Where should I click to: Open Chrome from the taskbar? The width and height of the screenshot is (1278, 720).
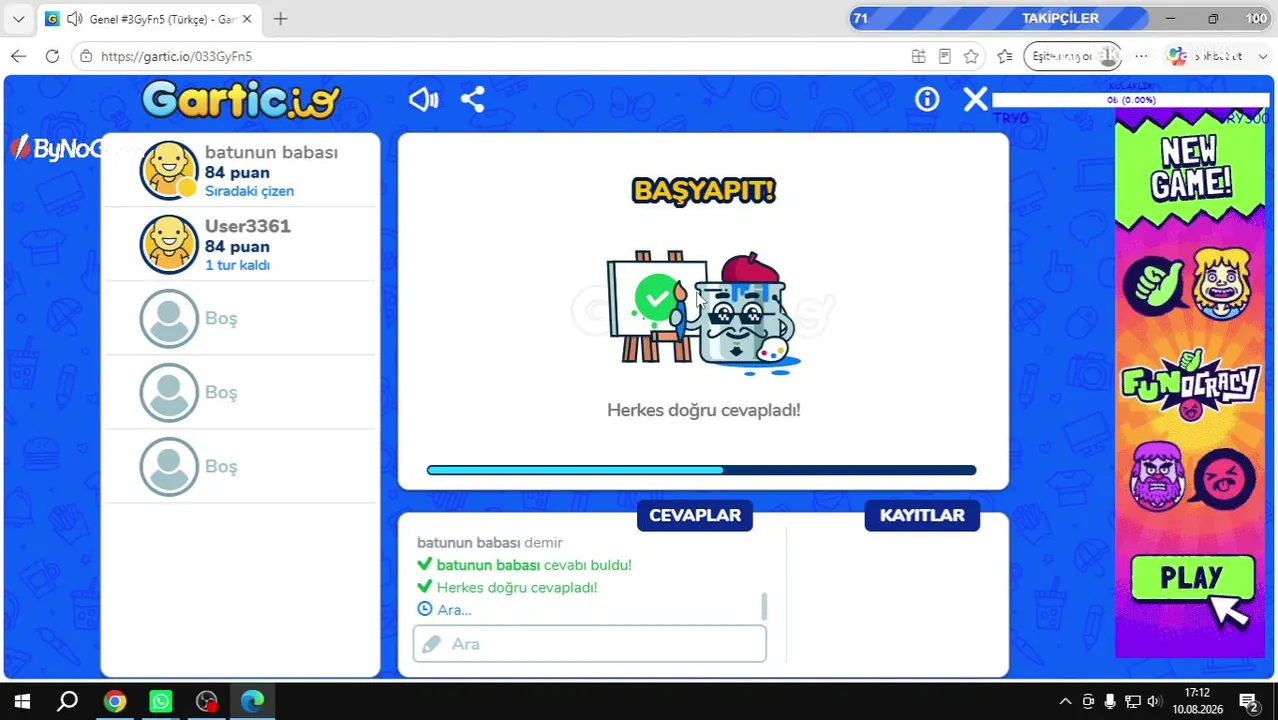[x=115, y=701]
